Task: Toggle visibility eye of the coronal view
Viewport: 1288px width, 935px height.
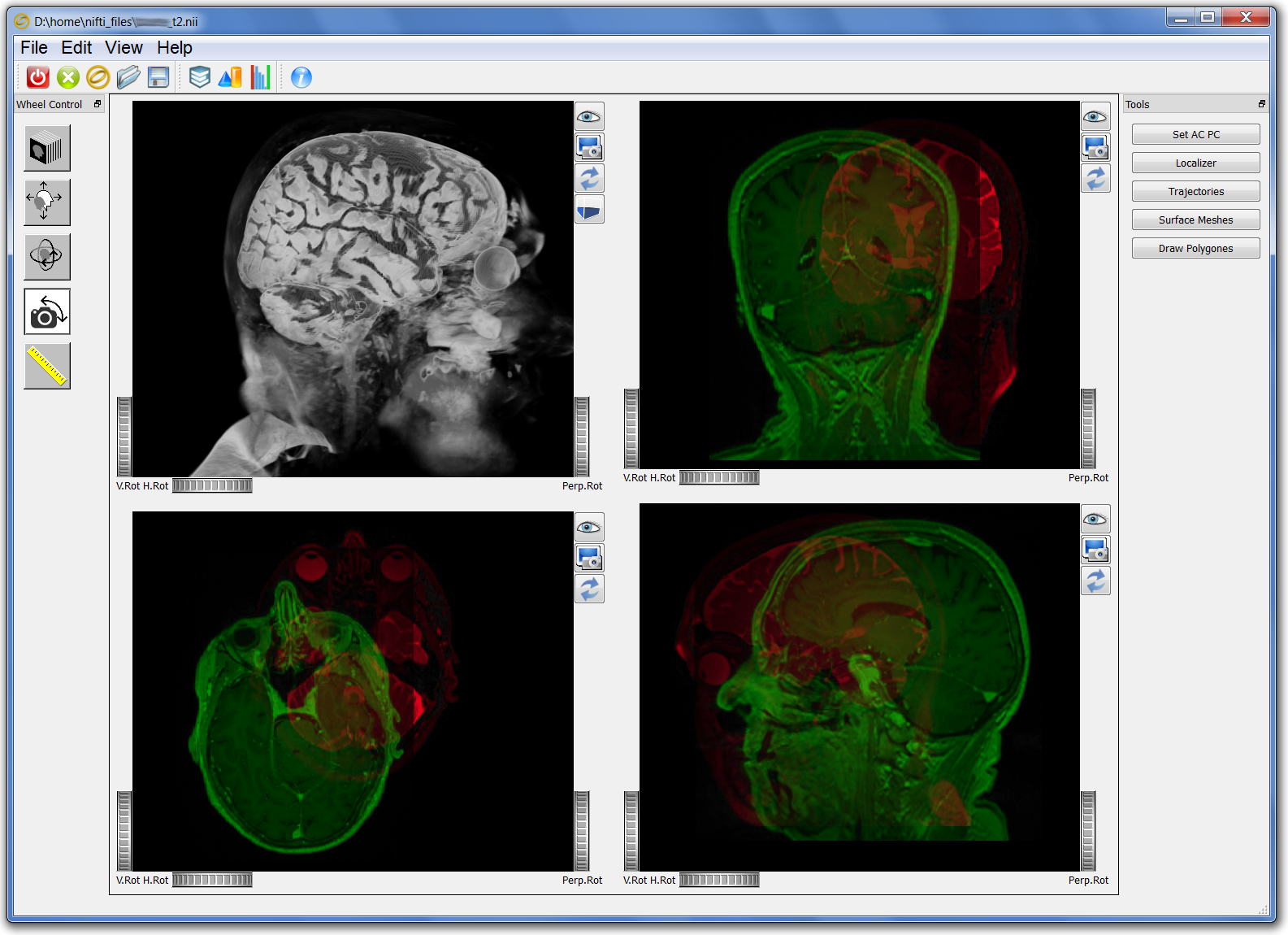Action: tap(1095, 117)
